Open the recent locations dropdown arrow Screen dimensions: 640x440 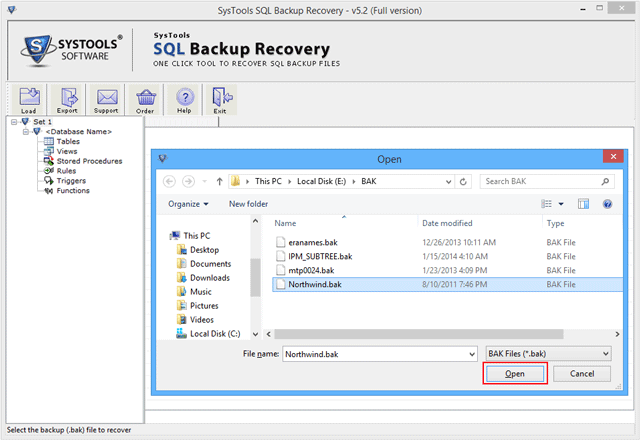pos(204,181)
